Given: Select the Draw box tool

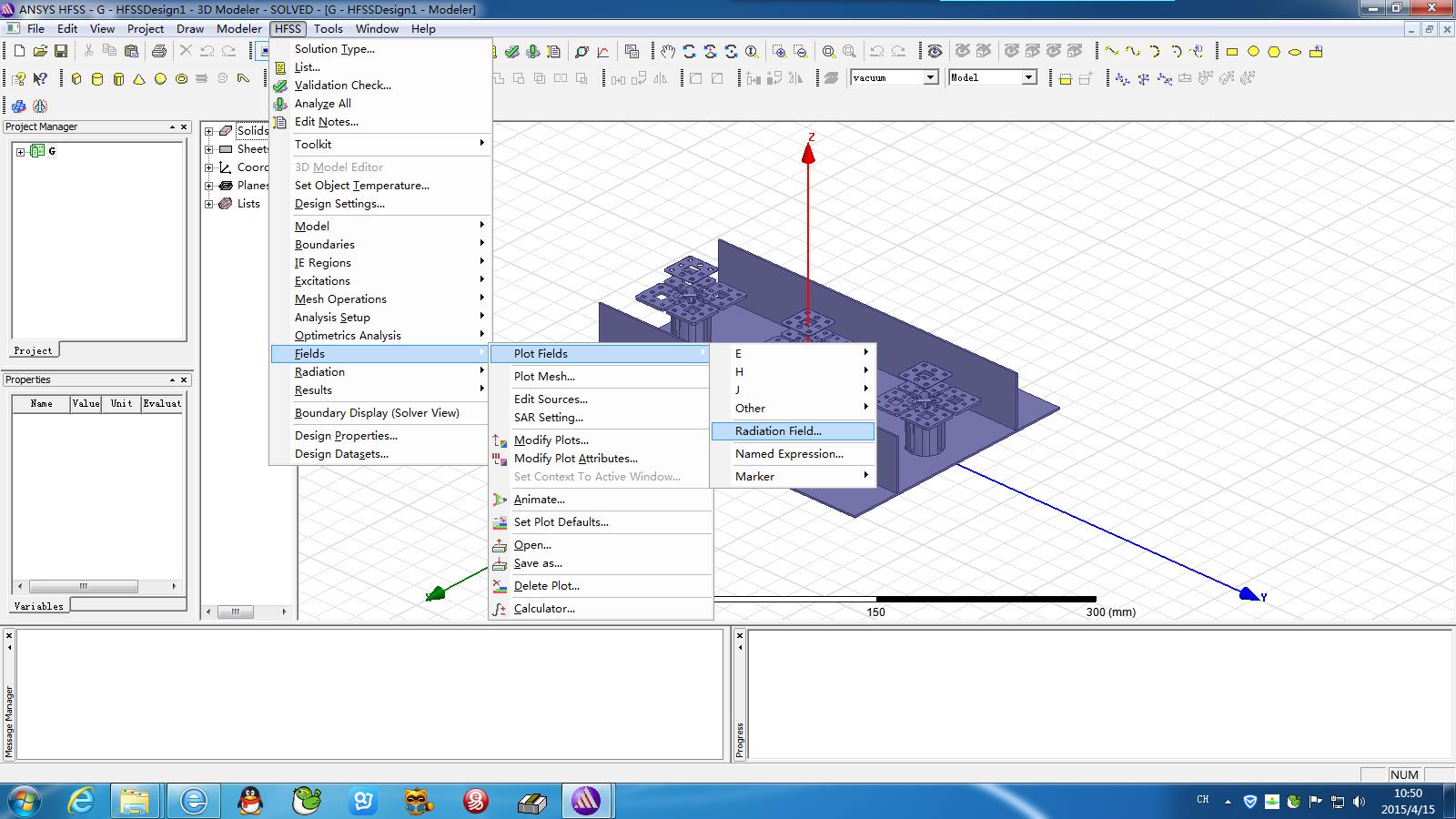Looking at the screenshot, I should click(x=76, y=79).
